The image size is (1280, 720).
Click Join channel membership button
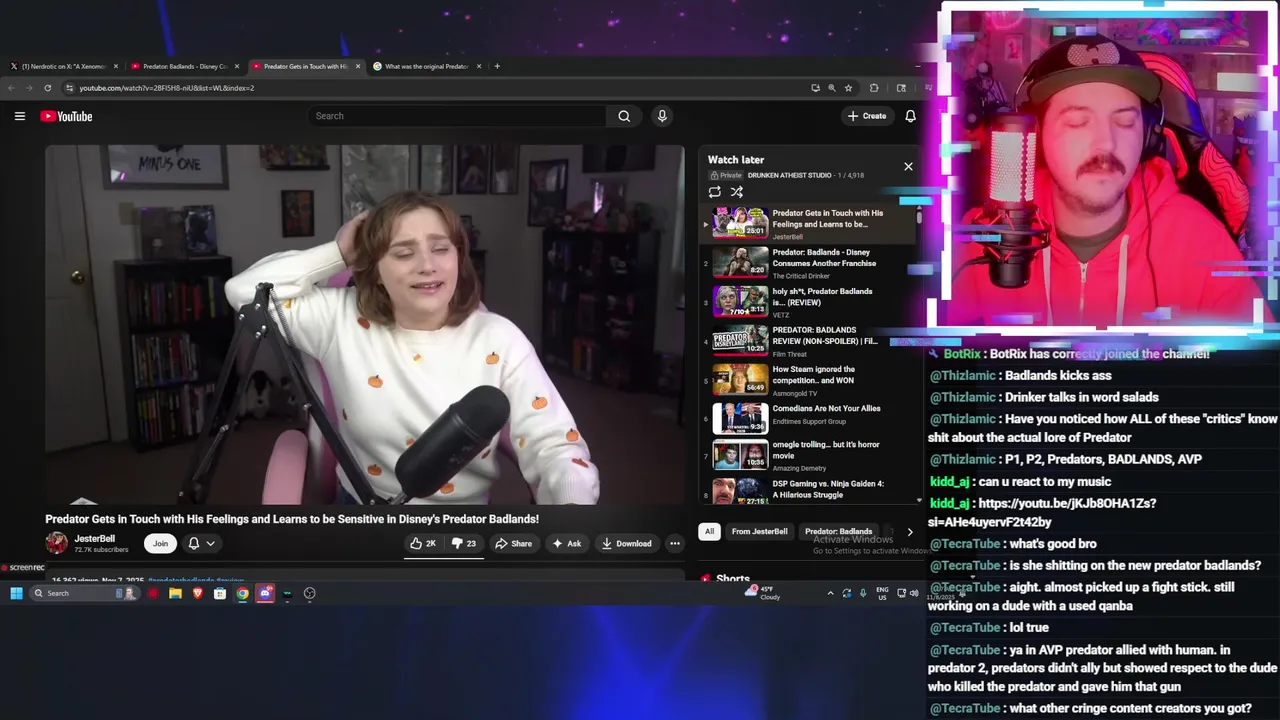pos(160,543)
